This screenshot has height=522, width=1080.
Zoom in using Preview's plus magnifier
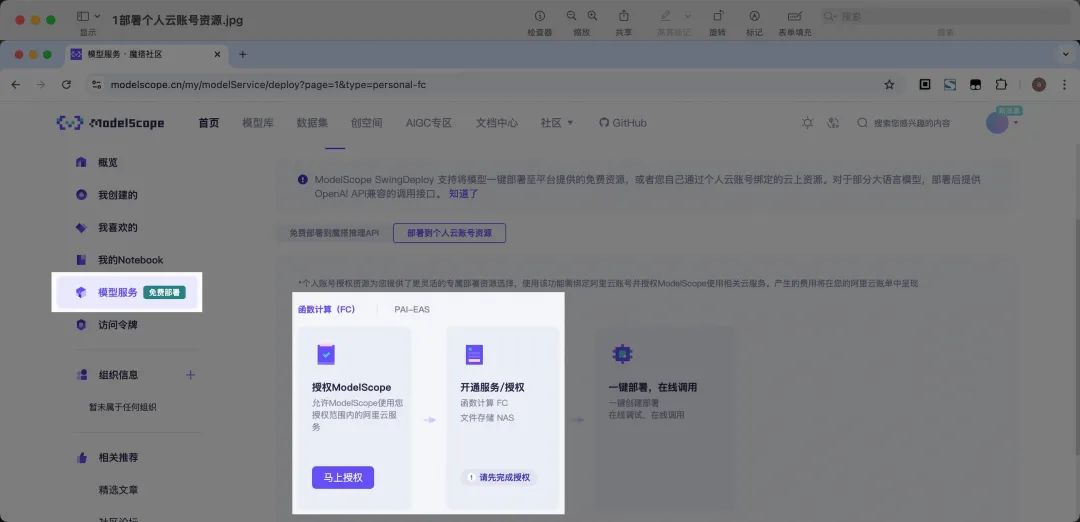tap(592, 16)
